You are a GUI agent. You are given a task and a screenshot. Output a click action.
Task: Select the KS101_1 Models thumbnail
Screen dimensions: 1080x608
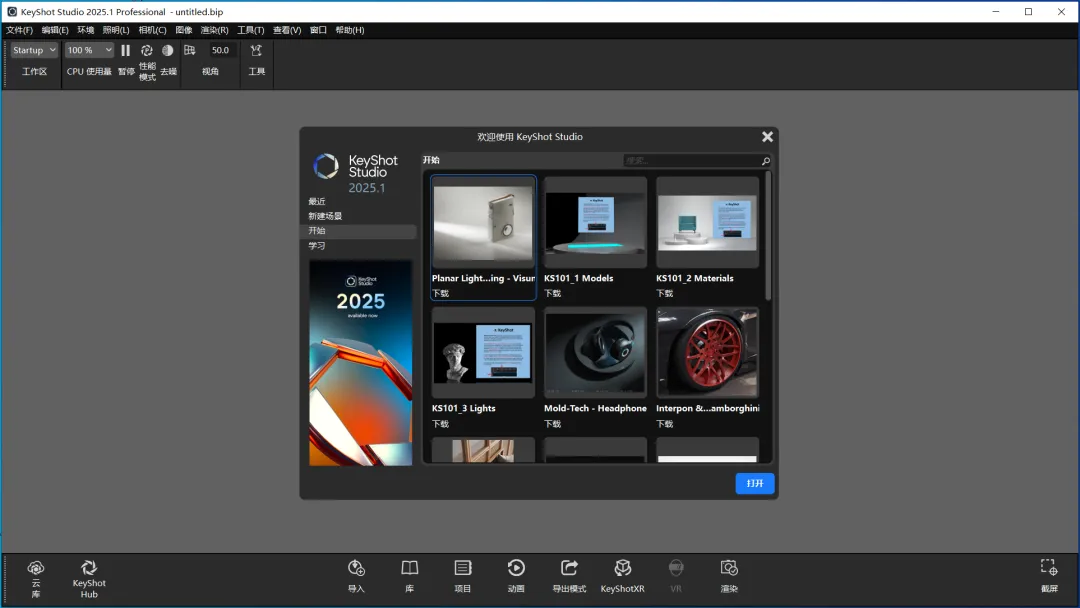595,222
